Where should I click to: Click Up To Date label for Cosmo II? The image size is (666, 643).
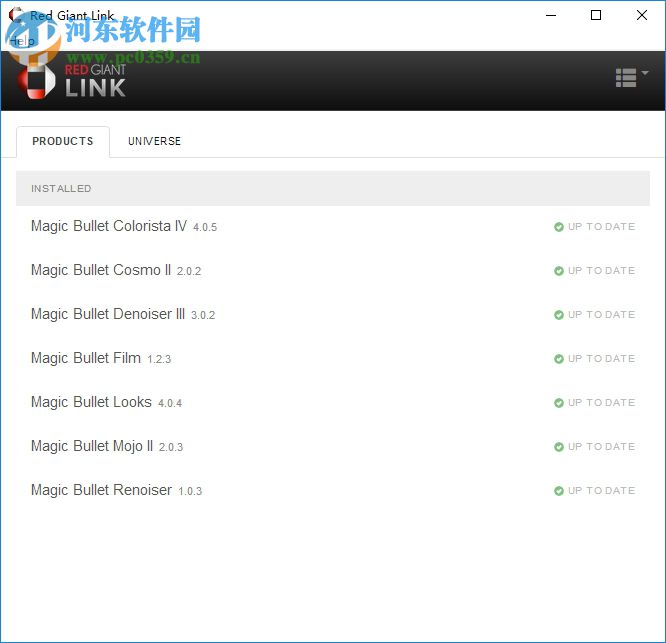pos(601,271)
